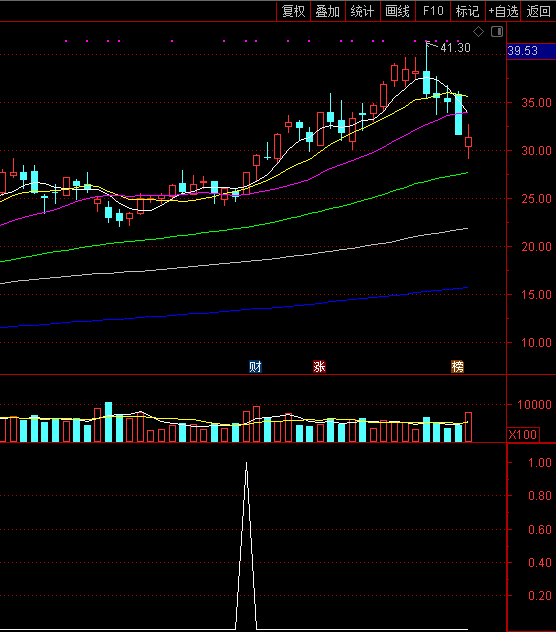Click the 15.00 price axis label
Image resolution: width=556 pixels, height=632 pixels.
click(536, 295)
